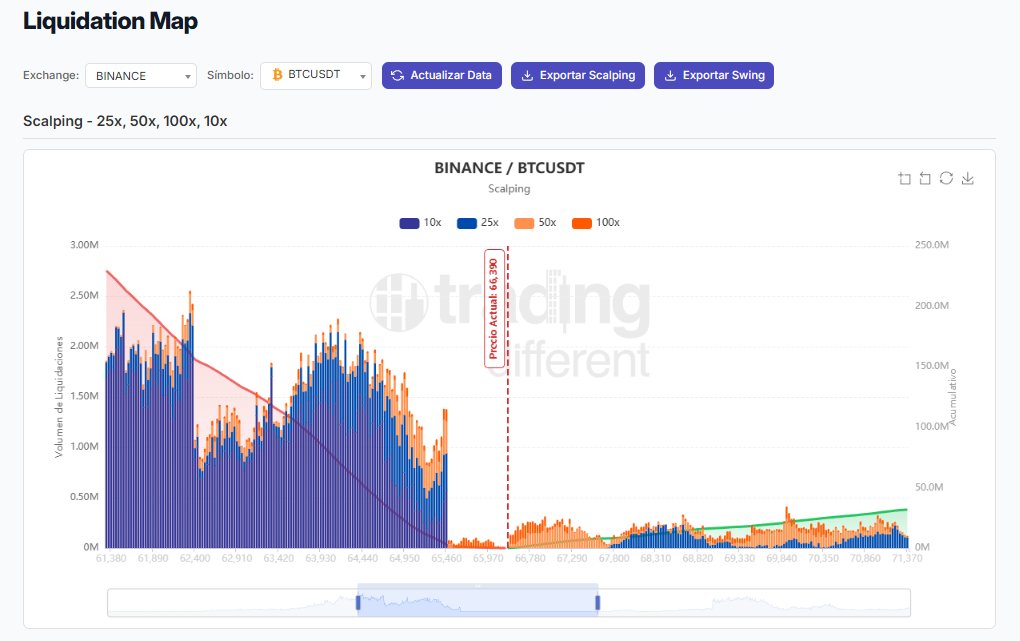
Task: Open the Exchange dropdown showing BINANCE
Action: tap(140, 75)
